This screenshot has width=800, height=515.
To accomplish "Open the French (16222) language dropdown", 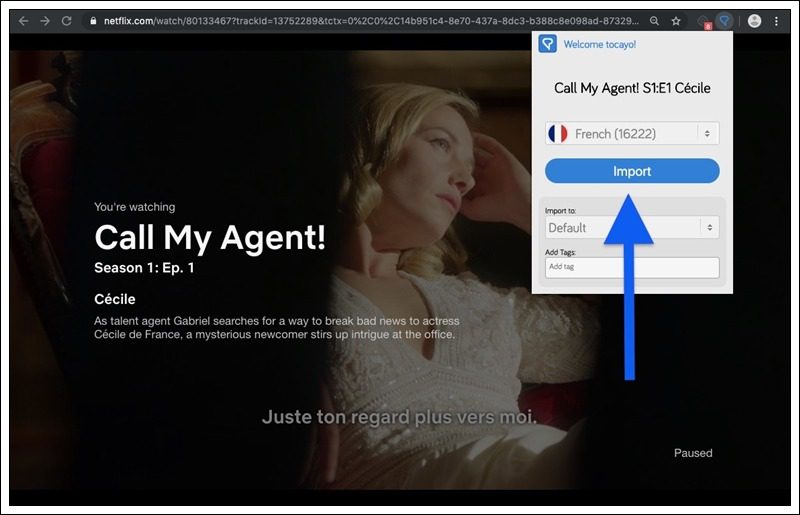I will (x=632, y=134).
